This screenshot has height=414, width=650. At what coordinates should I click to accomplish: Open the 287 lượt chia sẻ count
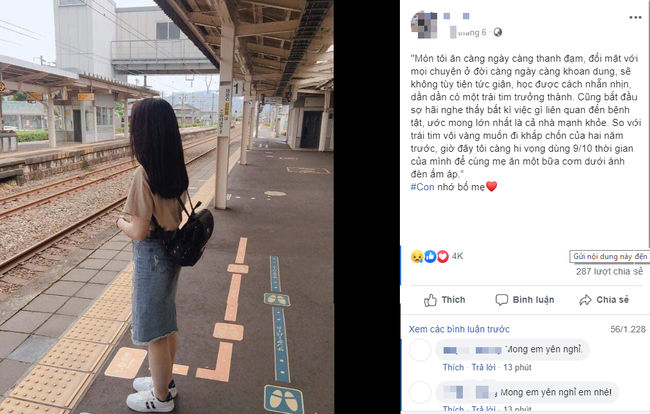[609, 271]
